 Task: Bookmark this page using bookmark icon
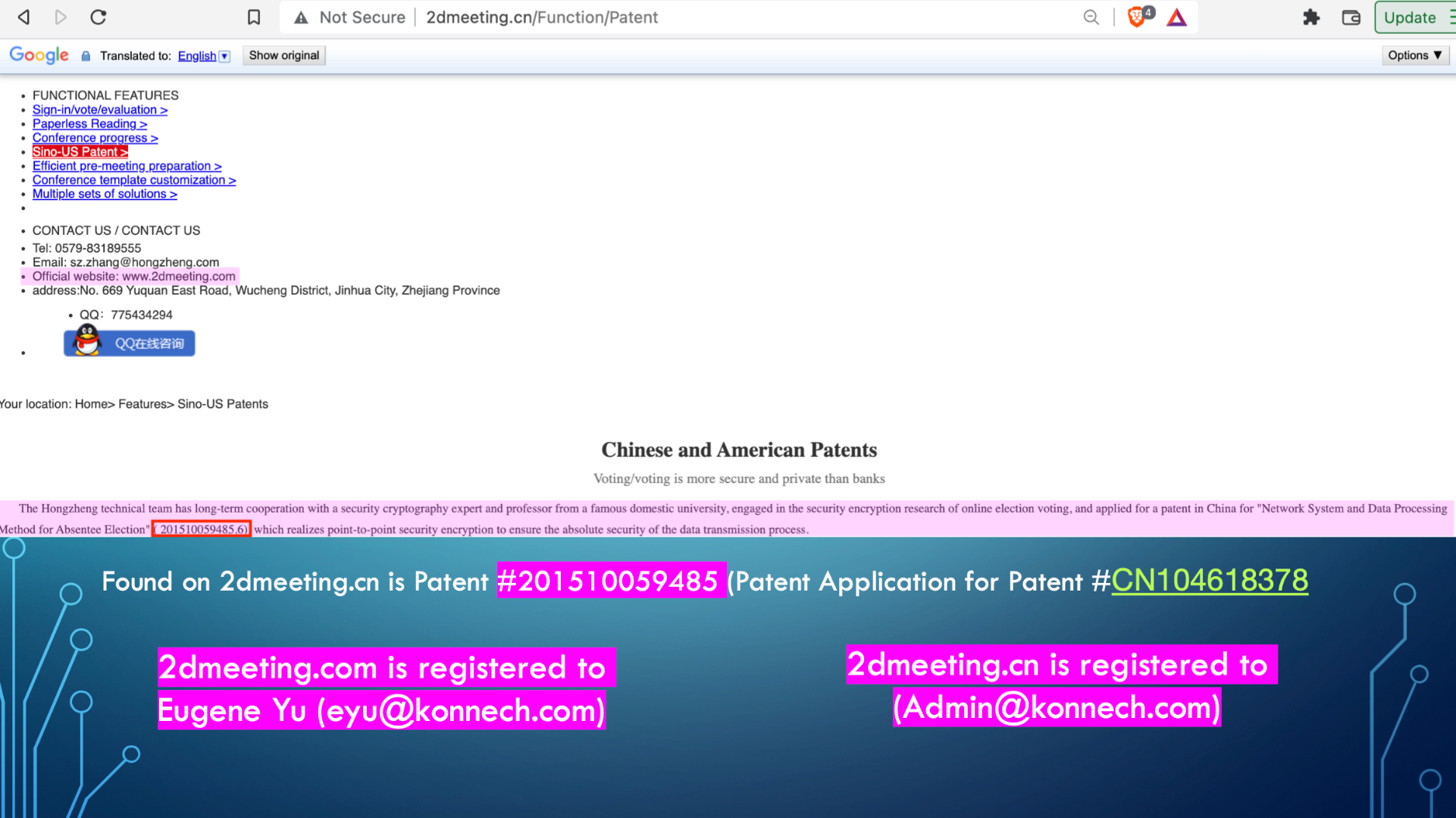pyautogui.click(x=254, y=17)
